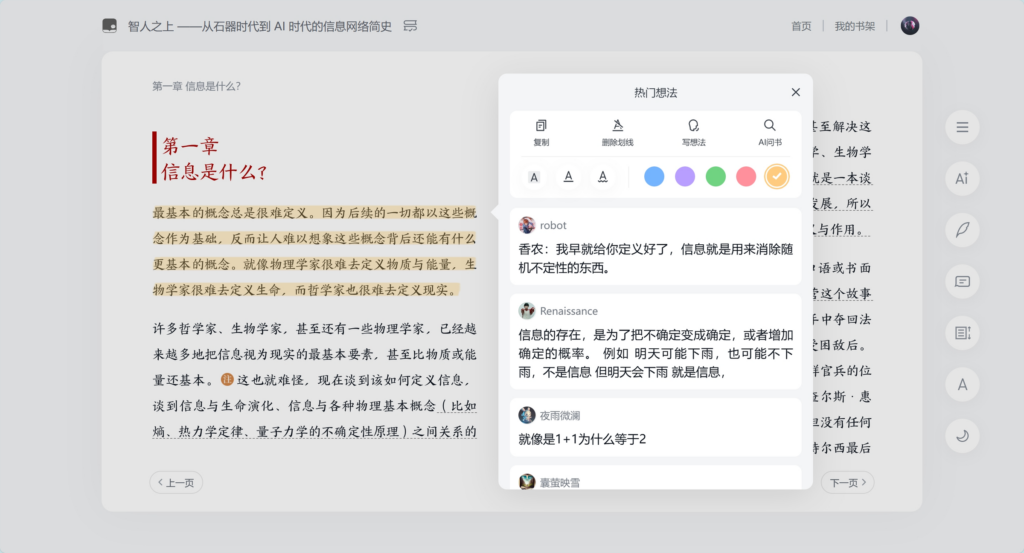Open notes with the feather icon
Screen dimensions: 1024x553
(x=962, y=230)
